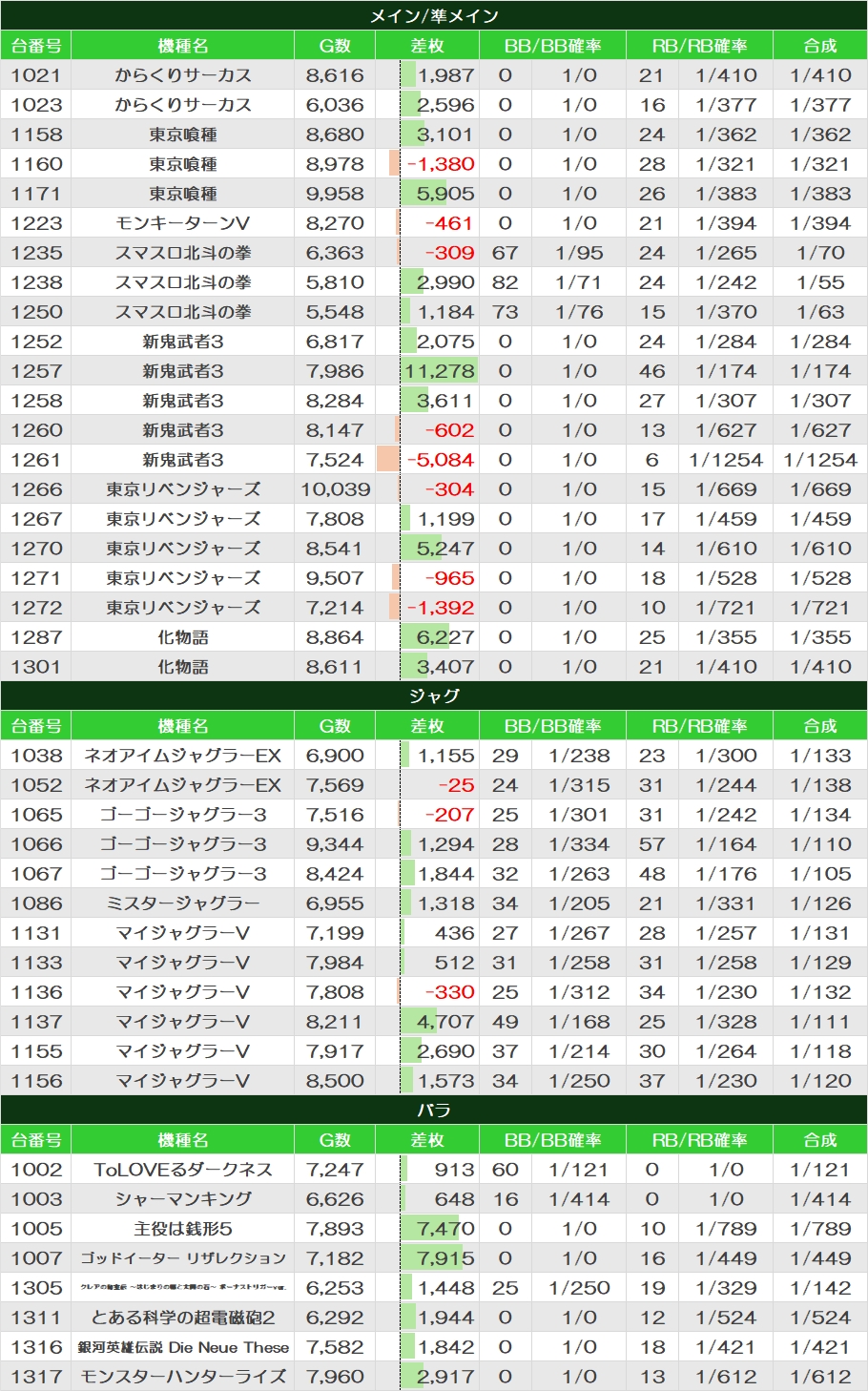This screenshot has width=868, height=1391.
Task: Click the 7,470 difference value
Action: [445, 1229]
